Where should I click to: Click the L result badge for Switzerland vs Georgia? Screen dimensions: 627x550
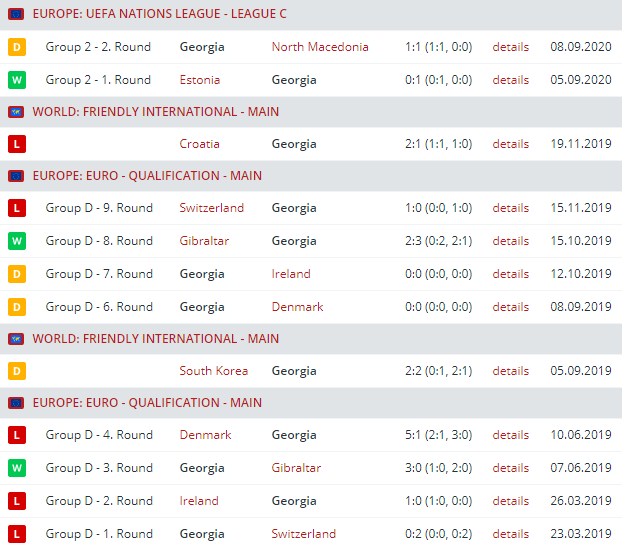pos(16,208)
